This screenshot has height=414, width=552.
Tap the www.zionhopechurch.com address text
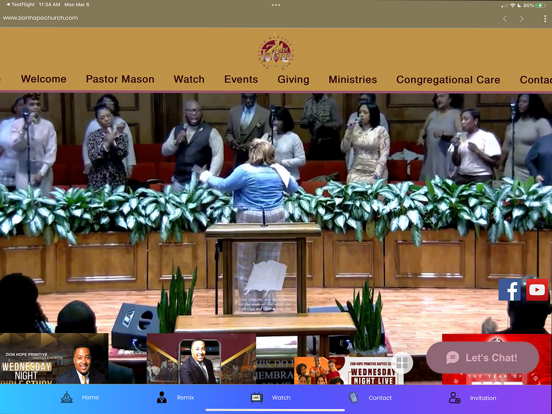pyautogui.click(x=40, y=18)
